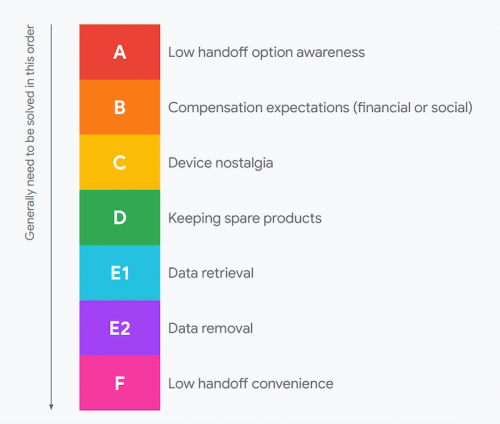Click the downward arrowhead of vertical line
Screen dimensions: 500x424
click(51, 407)
